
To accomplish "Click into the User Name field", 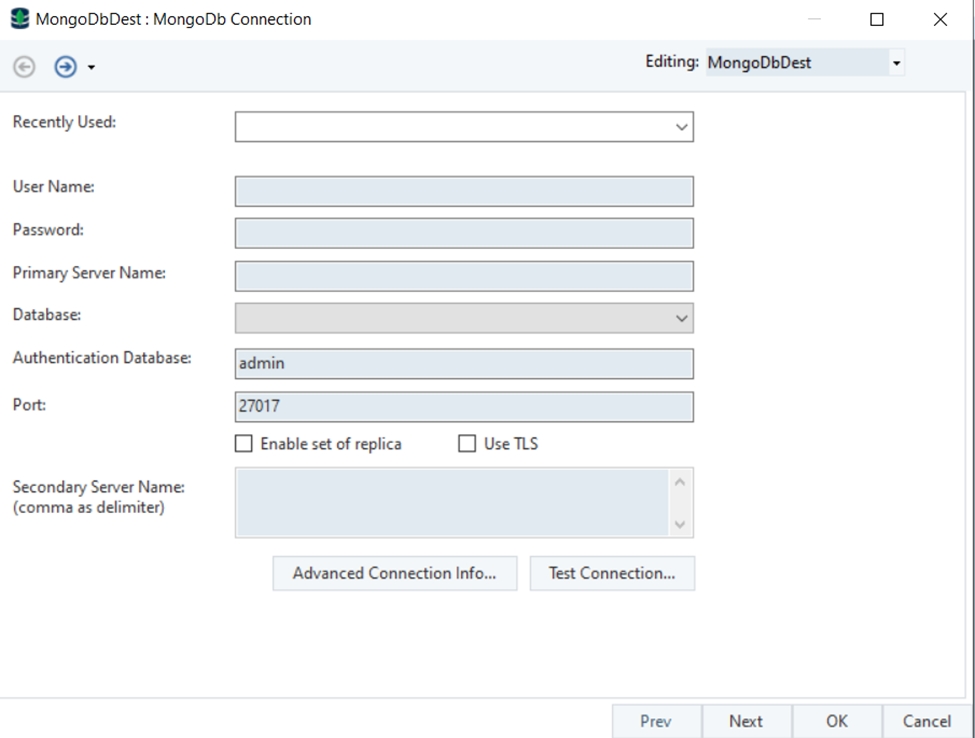I will coord(464,191).
